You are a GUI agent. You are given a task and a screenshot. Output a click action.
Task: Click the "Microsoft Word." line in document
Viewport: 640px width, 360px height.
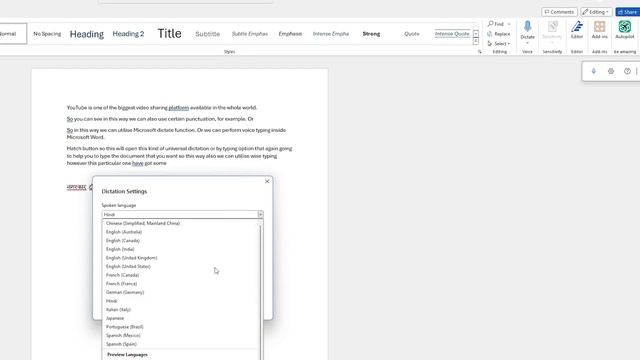[85, 137]
